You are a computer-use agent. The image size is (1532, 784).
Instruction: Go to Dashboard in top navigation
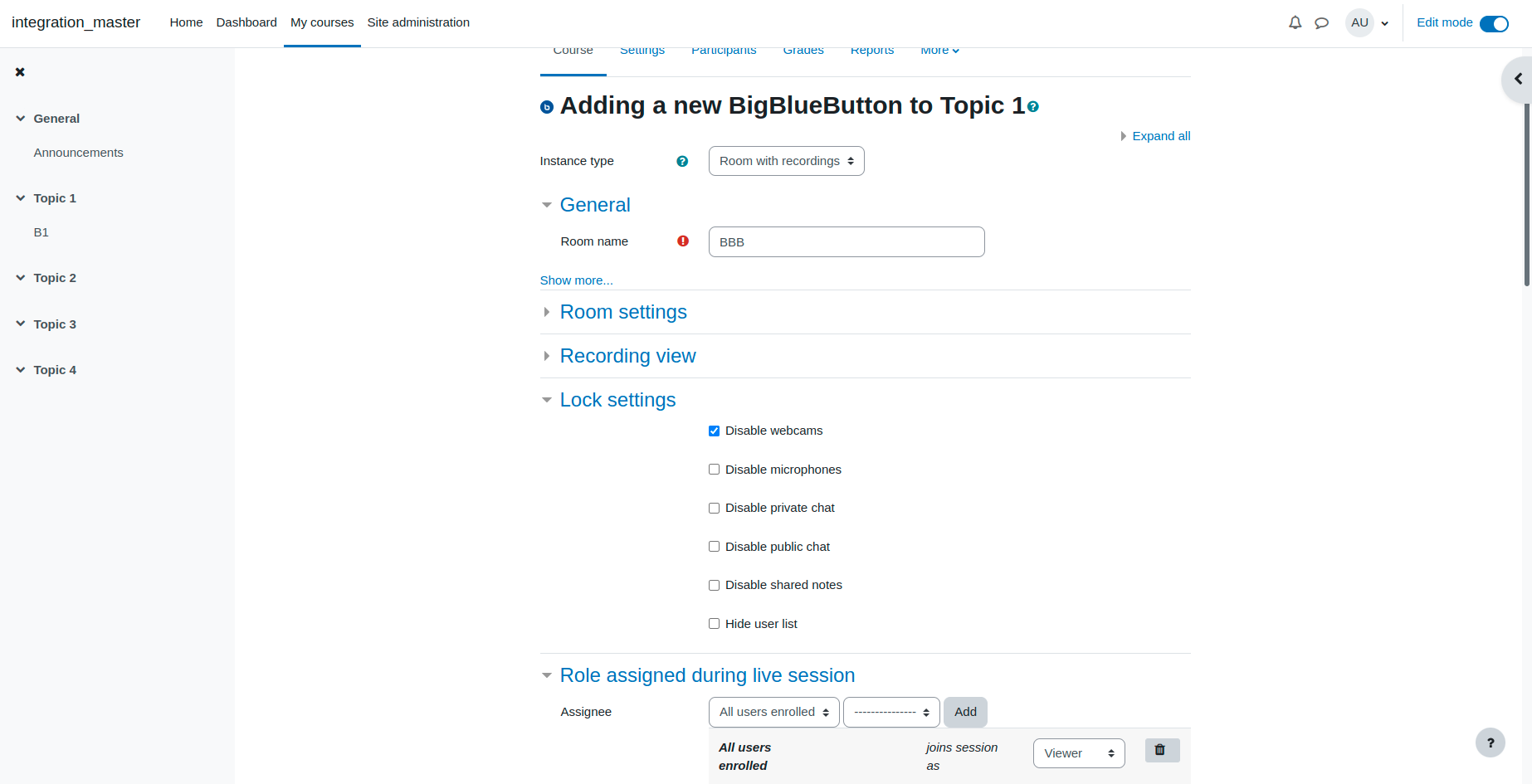(246, 22)
